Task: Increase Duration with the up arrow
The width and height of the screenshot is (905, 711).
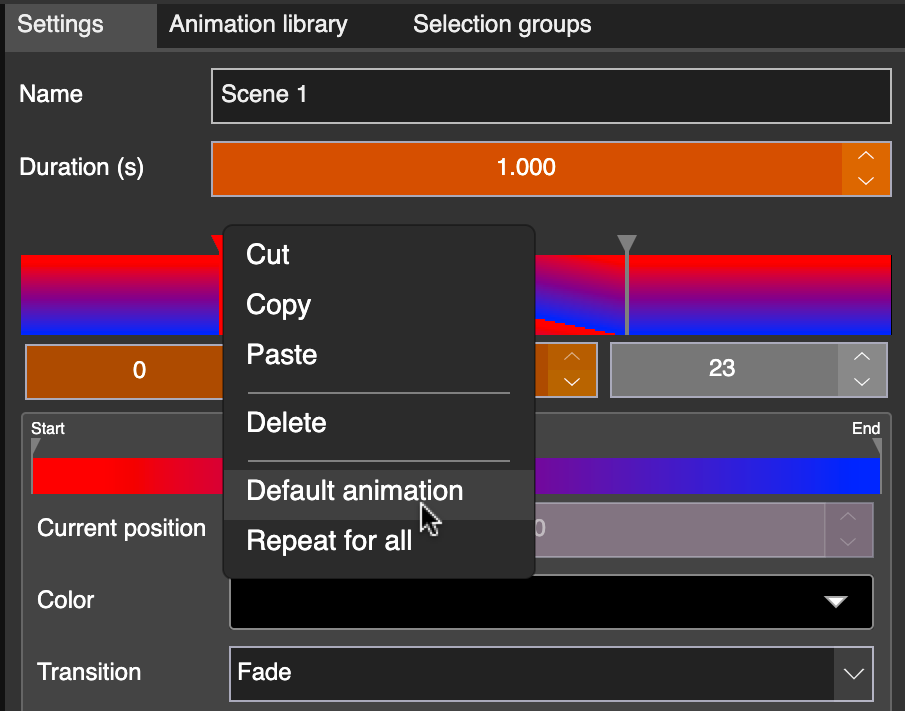Action: 866,155
